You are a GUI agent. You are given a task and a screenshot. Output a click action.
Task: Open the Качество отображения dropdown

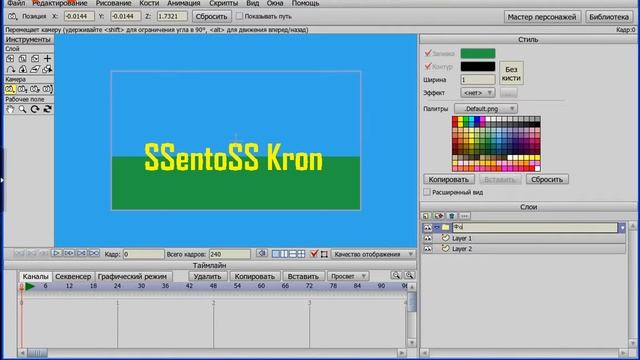373,254
